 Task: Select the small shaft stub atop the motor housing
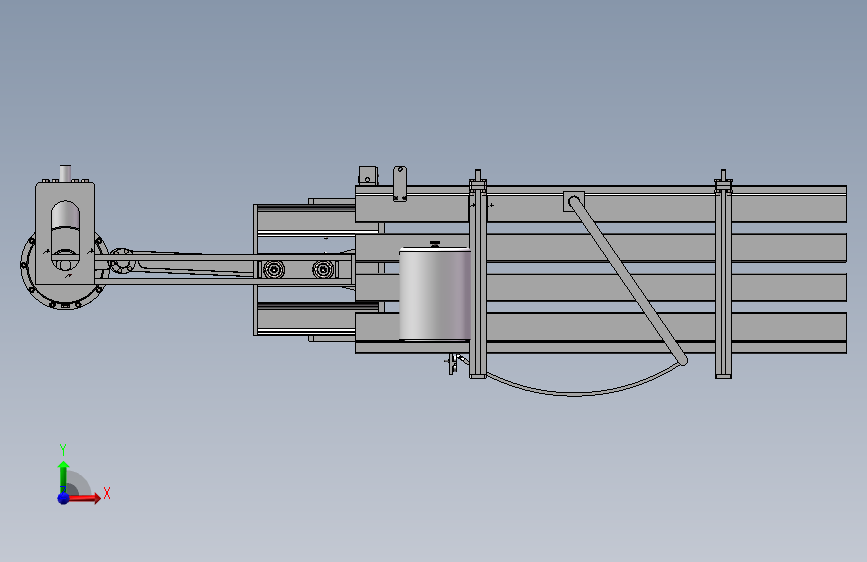[65, 173]
